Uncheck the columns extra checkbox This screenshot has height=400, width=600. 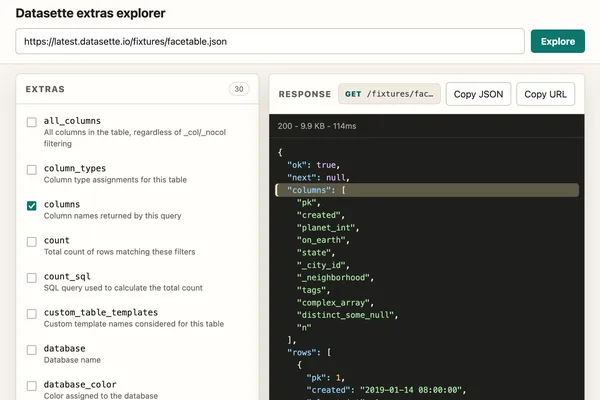pyautogui.click(x=32, y=206)
